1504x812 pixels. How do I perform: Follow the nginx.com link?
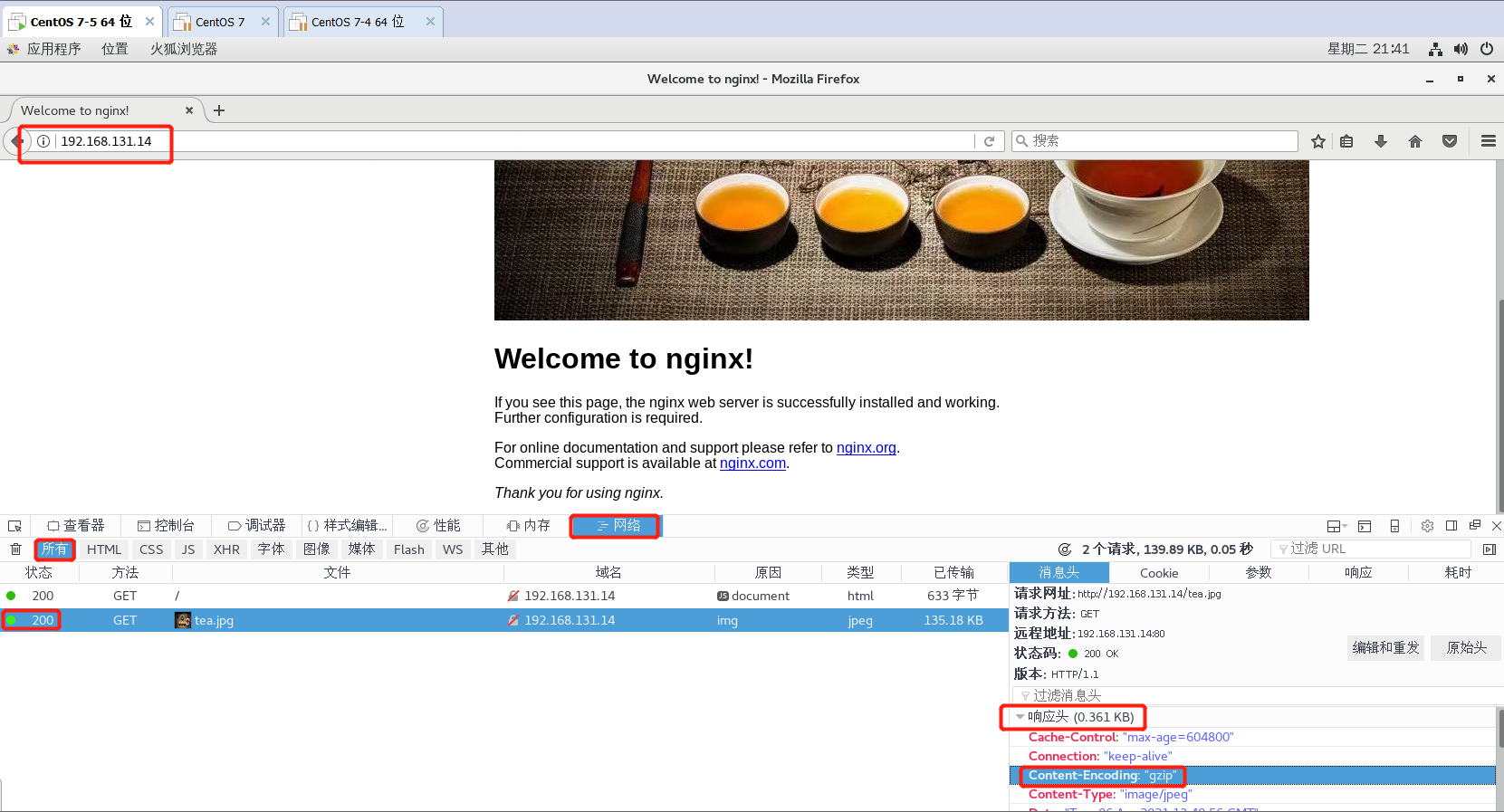(752, 463)
